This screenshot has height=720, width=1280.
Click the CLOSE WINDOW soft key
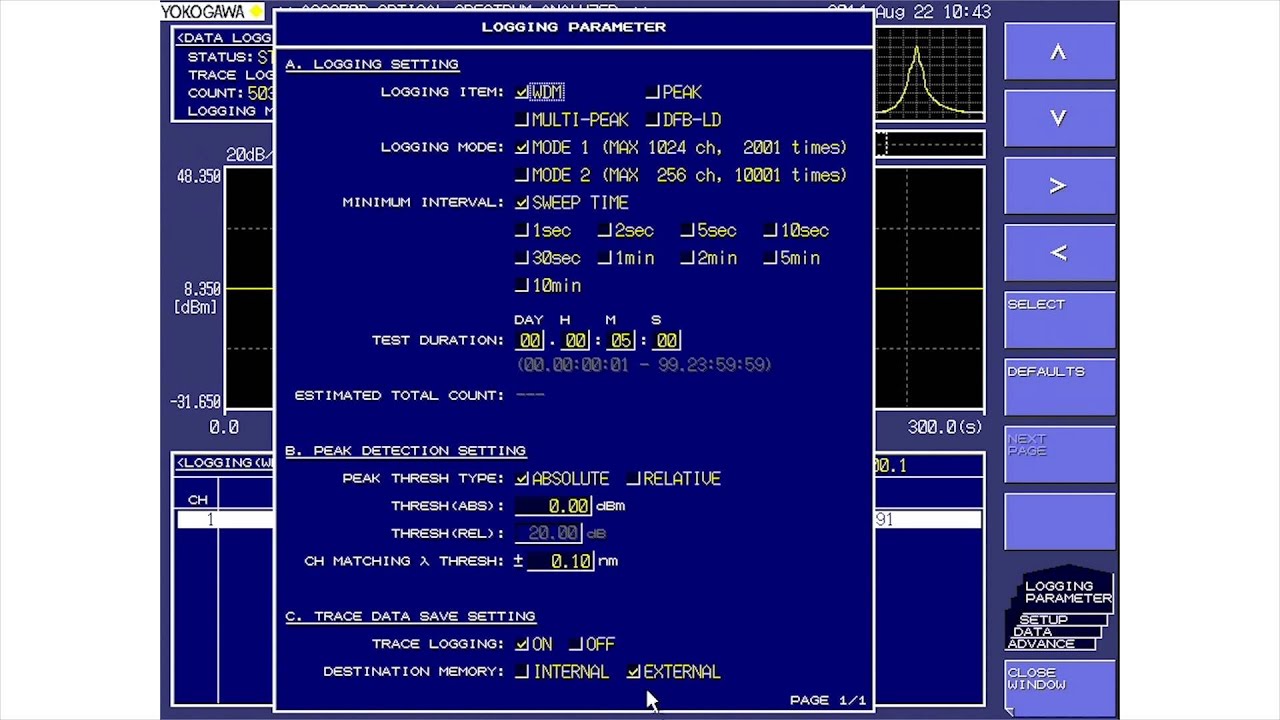(1059, 688)
